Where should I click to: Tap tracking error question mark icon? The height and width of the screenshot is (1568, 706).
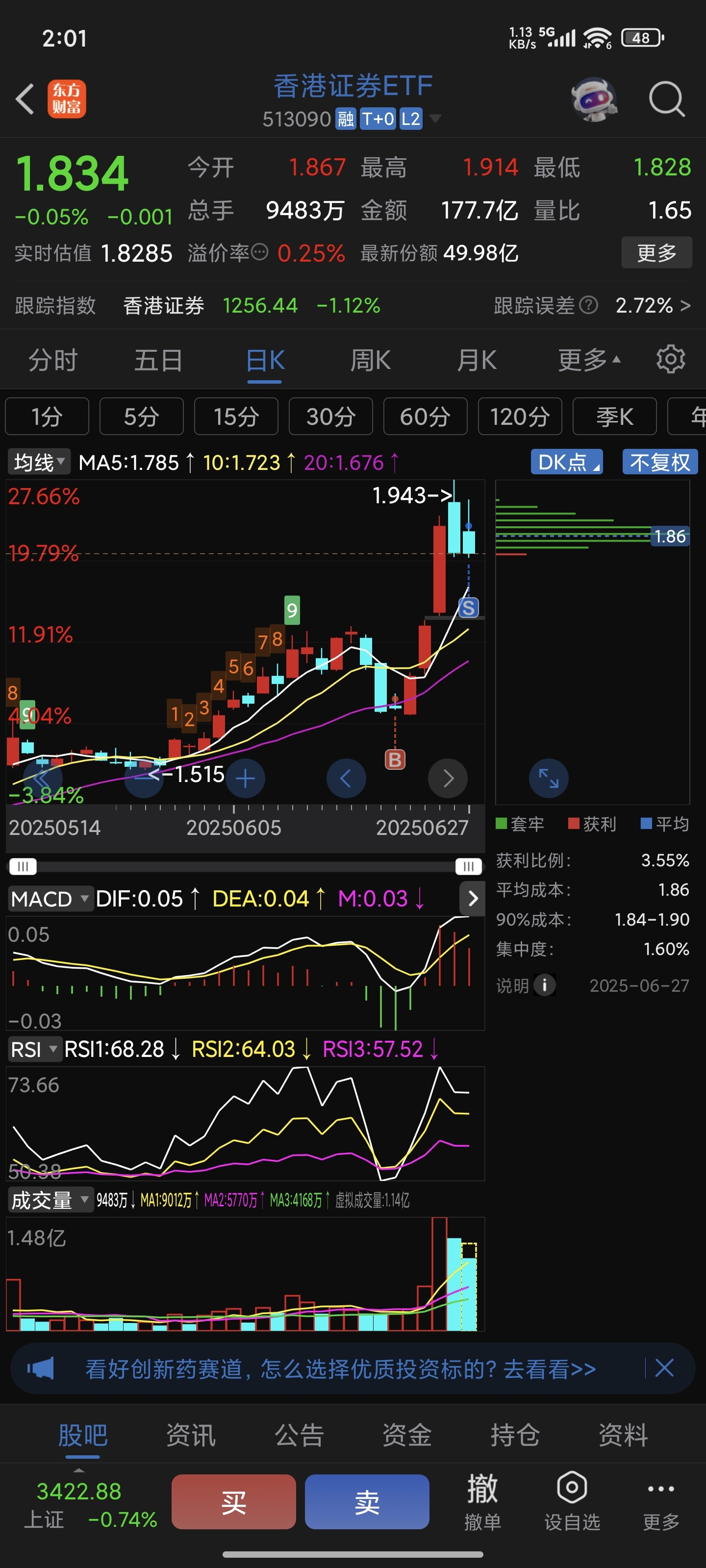coord(588,305)
